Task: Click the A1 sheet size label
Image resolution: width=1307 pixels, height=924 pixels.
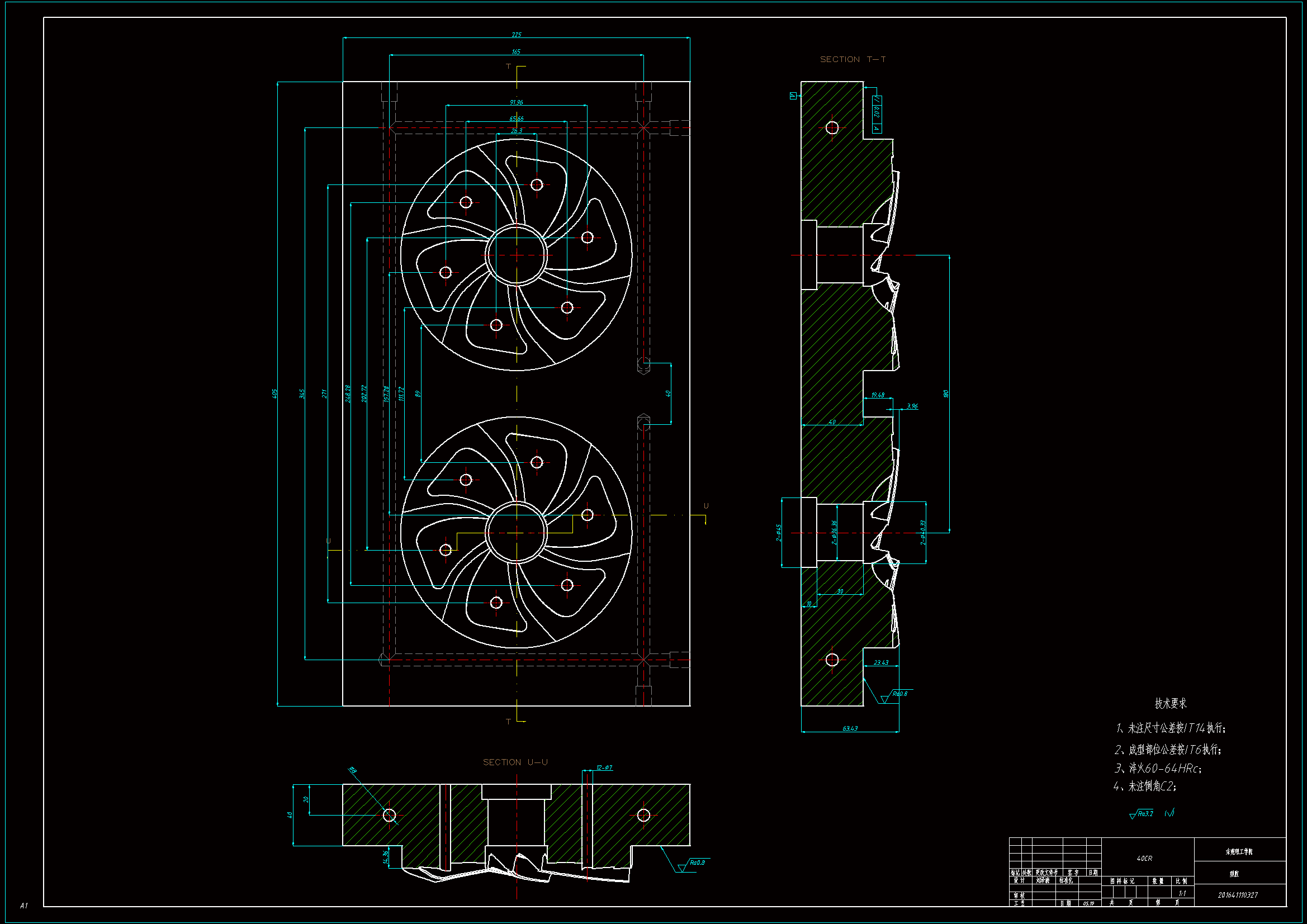Action: pos(24,906)
